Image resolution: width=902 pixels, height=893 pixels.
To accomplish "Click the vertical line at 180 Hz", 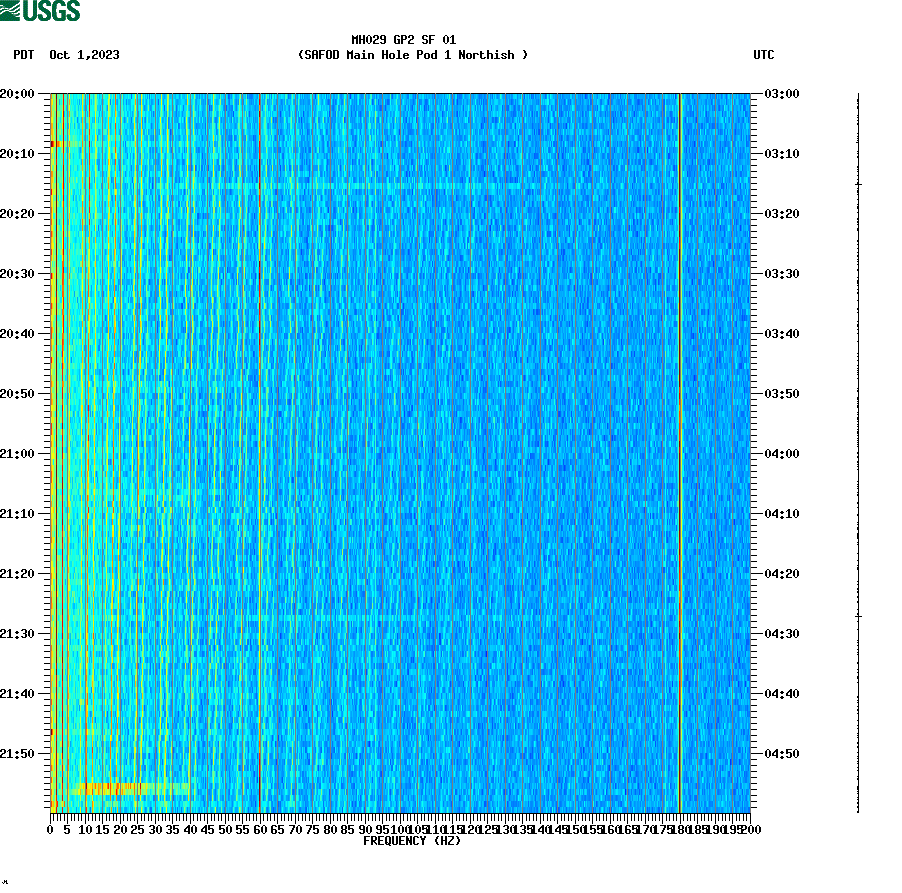I will (x=679, y=450).
